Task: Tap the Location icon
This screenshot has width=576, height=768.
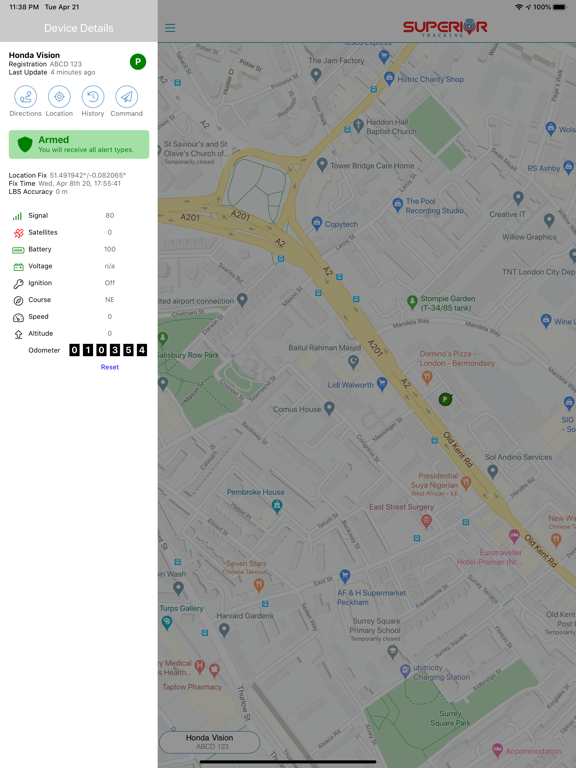Action: point(59,96)
